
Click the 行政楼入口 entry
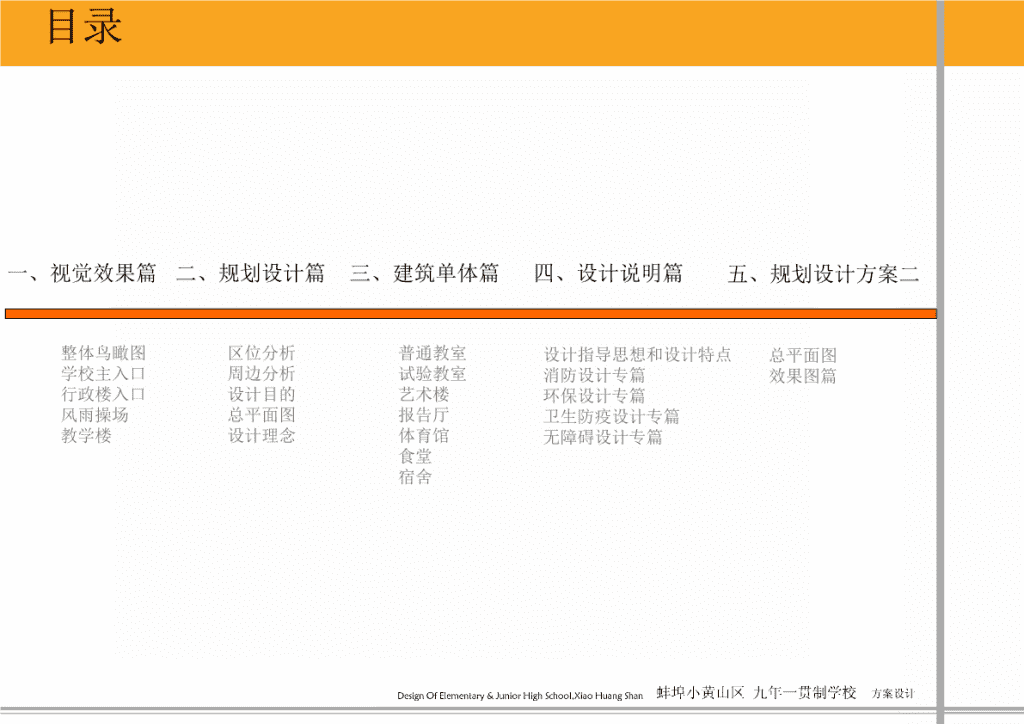point(103,394)
